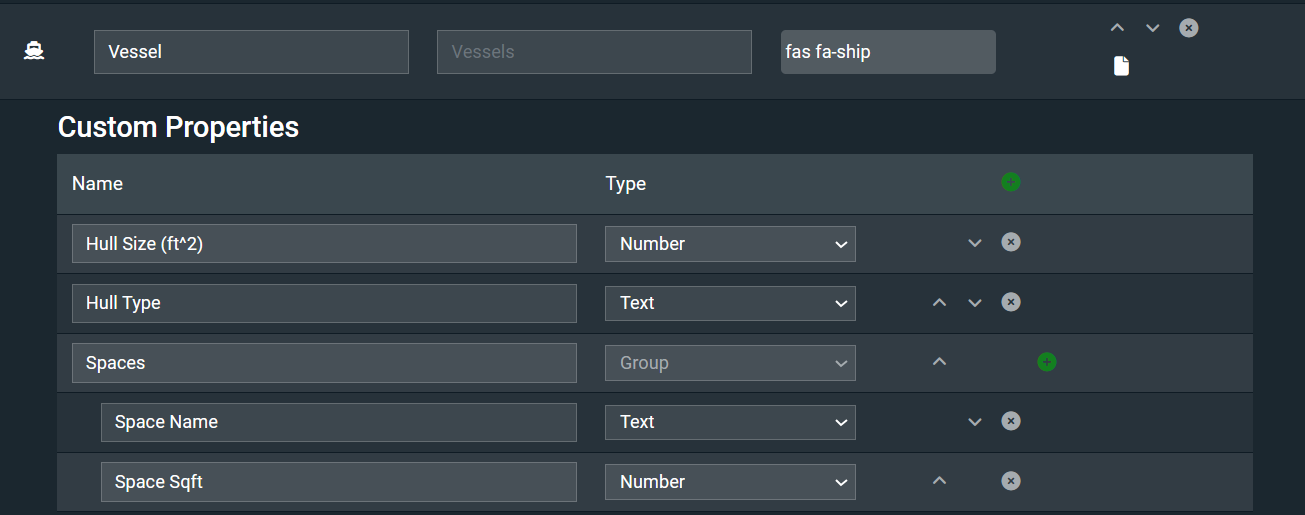Open the Hull Size type dropdown

pos(730,244)
